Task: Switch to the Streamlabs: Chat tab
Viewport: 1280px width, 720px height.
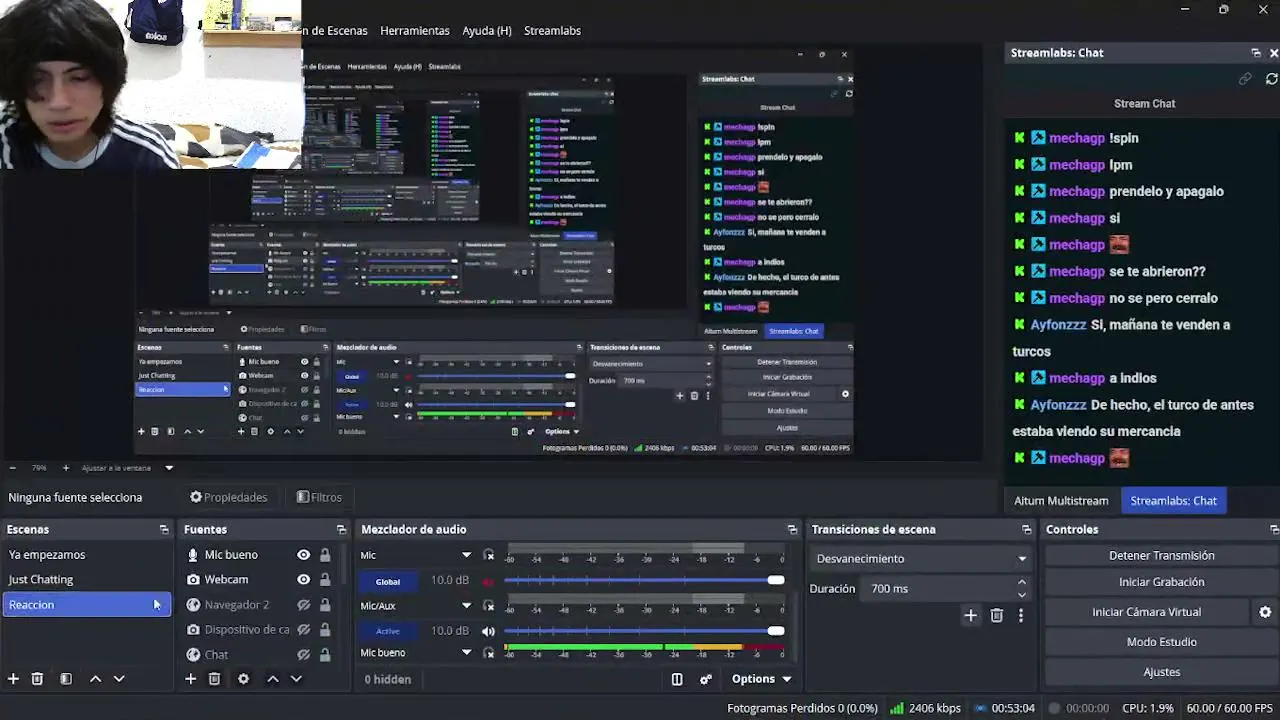Action: (1174, 501)
